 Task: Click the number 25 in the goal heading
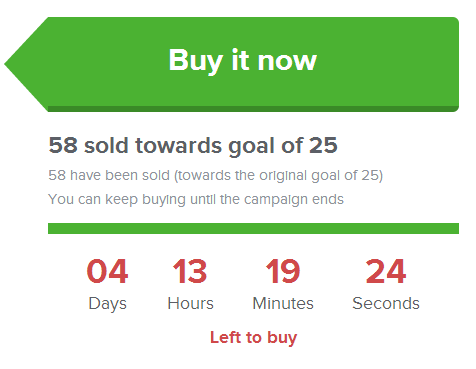tap(323, 145)
